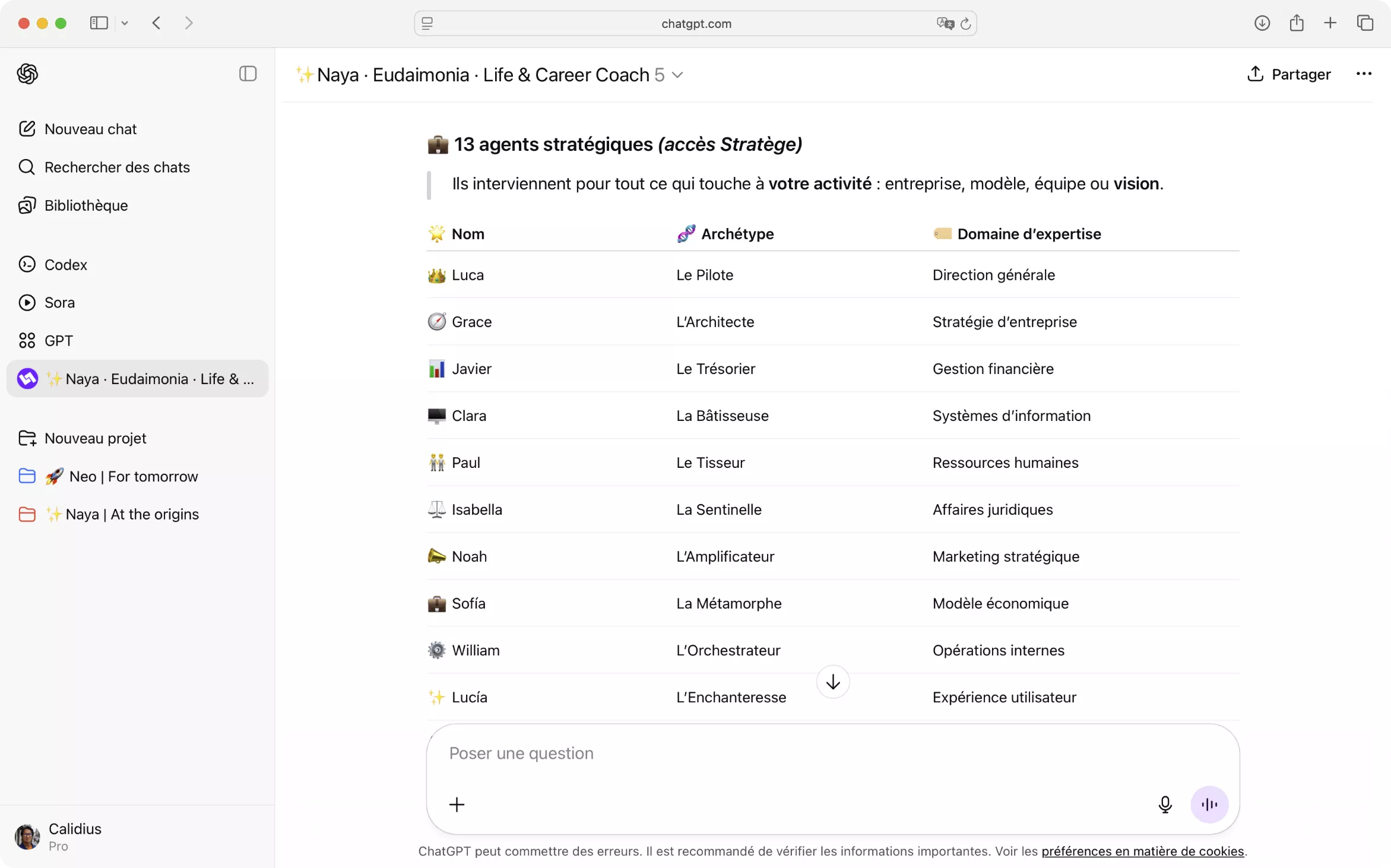Open Sora from the sidebar
The image size is (1391, 868).
59,302
